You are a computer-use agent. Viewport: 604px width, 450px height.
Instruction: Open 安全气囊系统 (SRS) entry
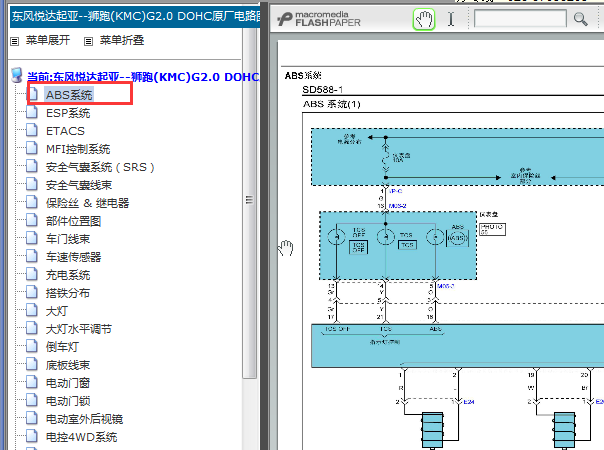coord(100,167)
